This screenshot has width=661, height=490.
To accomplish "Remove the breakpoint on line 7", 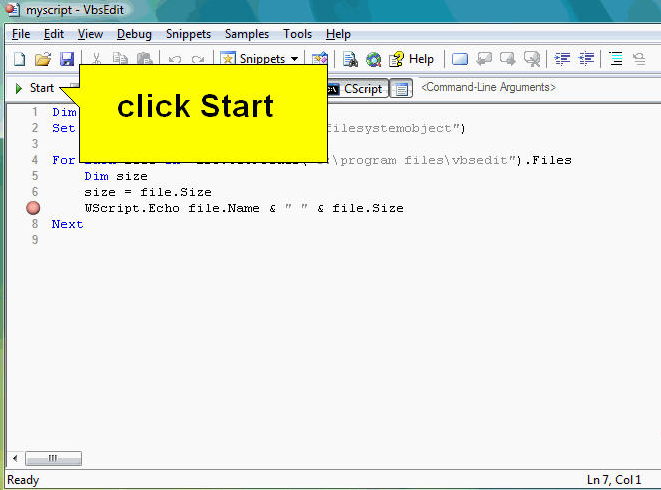I will [33, 208].
